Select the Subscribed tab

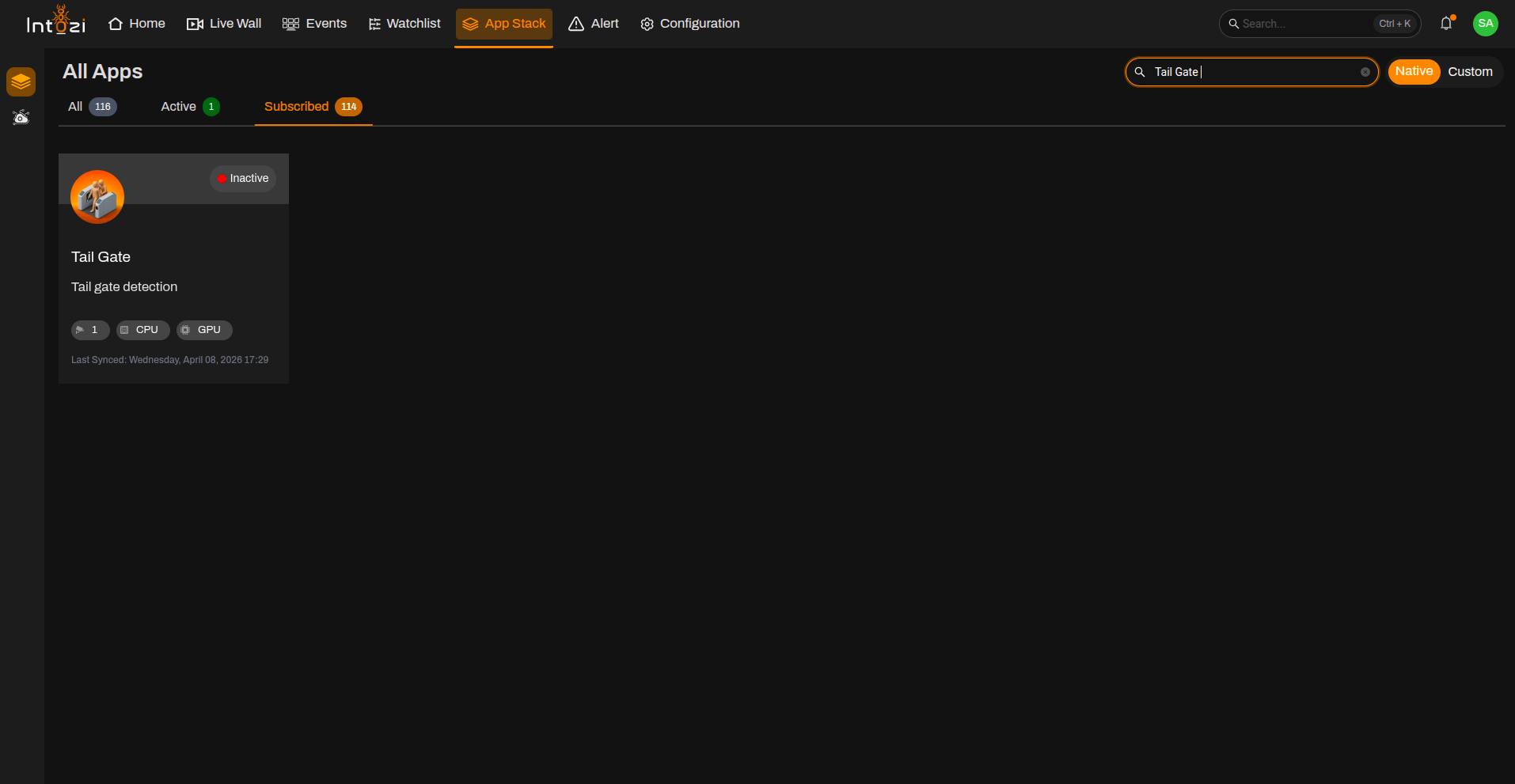coord(313,107)
